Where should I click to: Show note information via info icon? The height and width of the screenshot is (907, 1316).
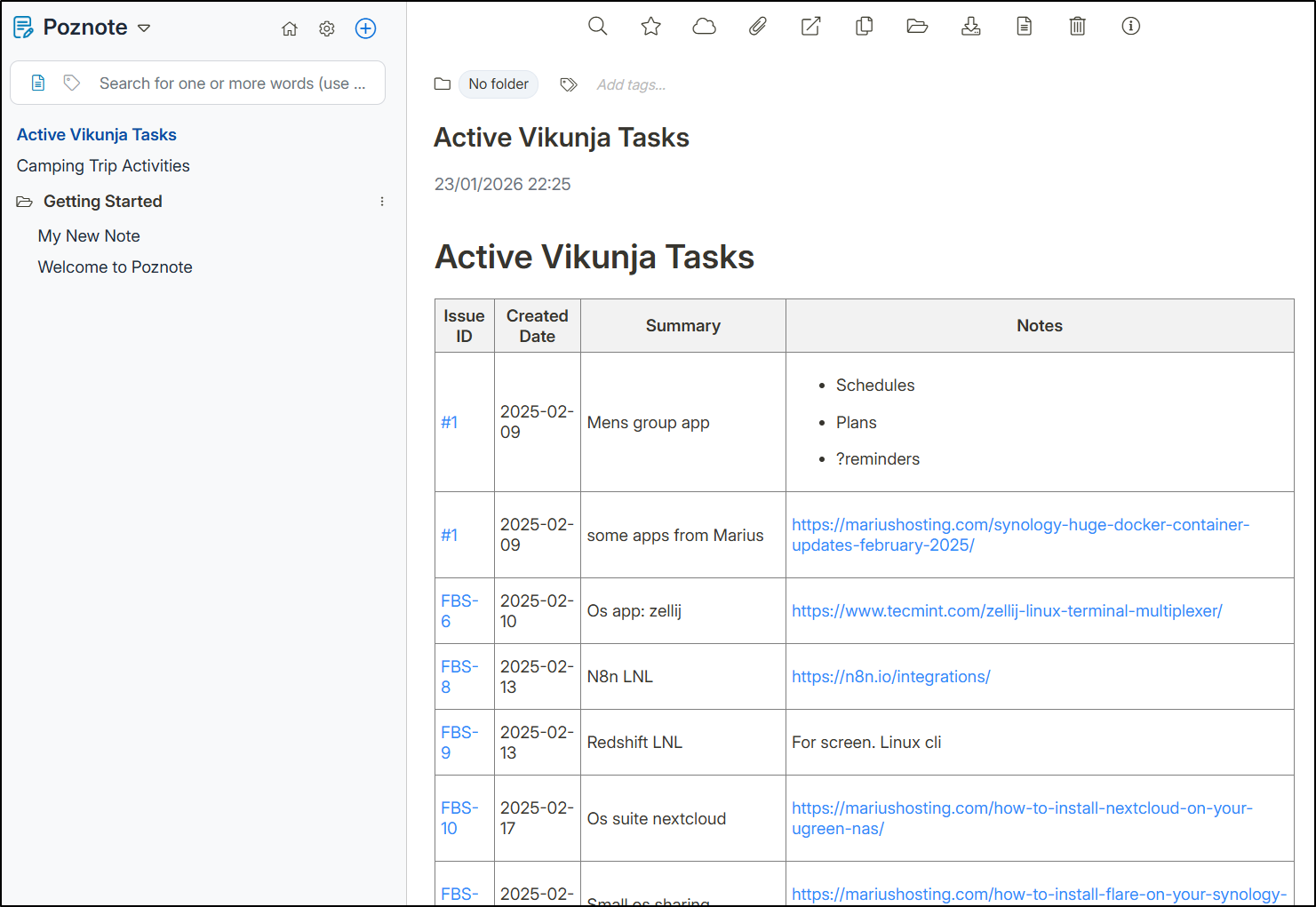tap(1131, 27)
